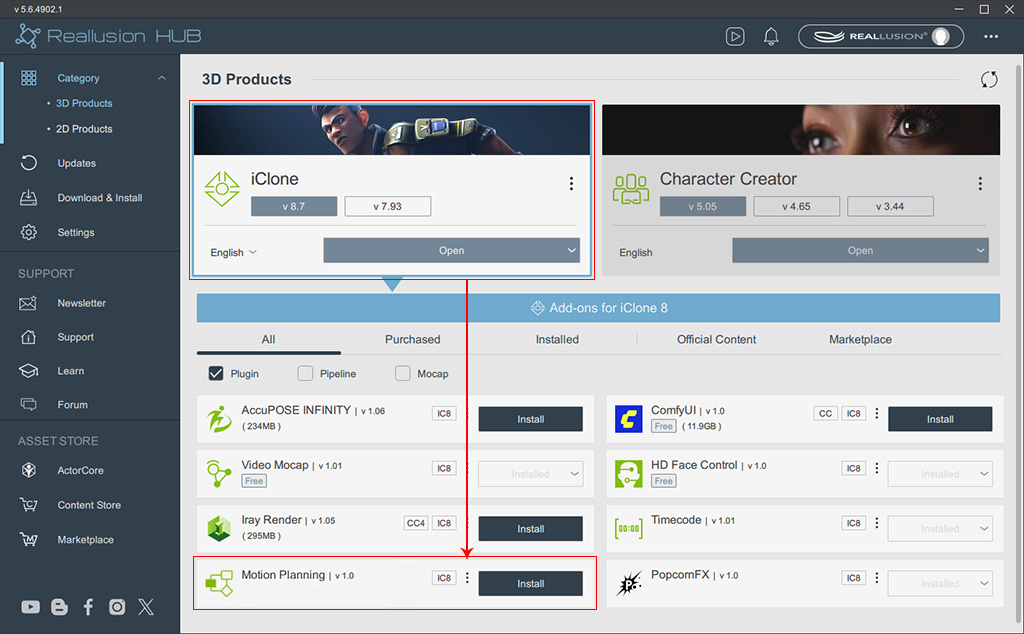The width and height of the screenshot is (1024, 634).
Task: Switch to the Official Content tab
Action: [716, 340]
